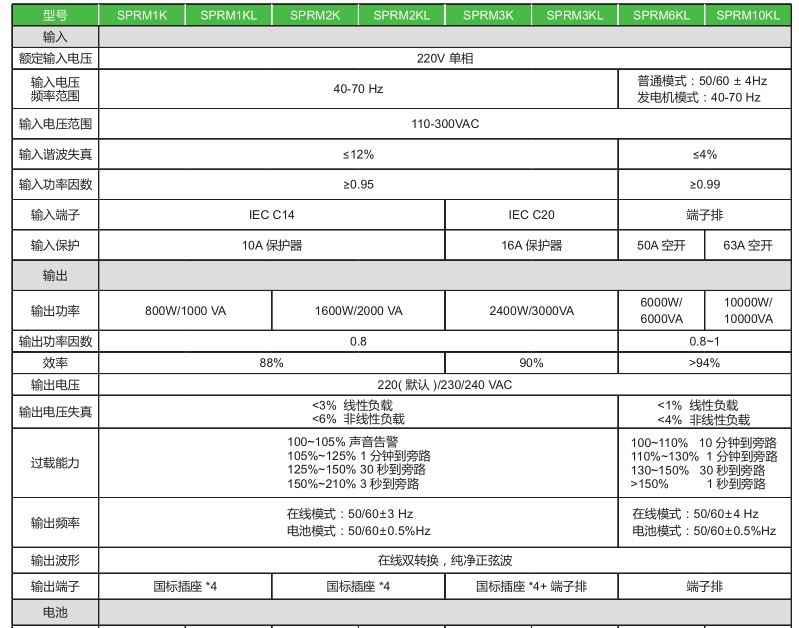Select the 800W/1000 VA output power cell
The width and height of the screenshot is (799, 628).
tap(185, 311)
